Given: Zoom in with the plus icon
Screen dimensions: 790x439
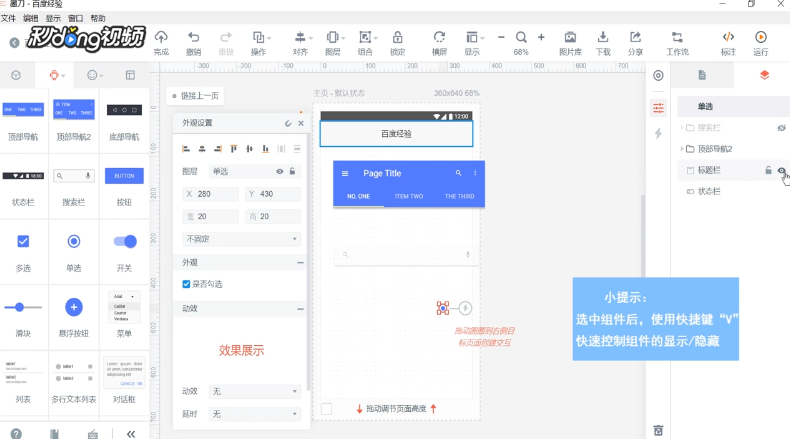Looking at the screenshot, I should [x=541, y=37].
